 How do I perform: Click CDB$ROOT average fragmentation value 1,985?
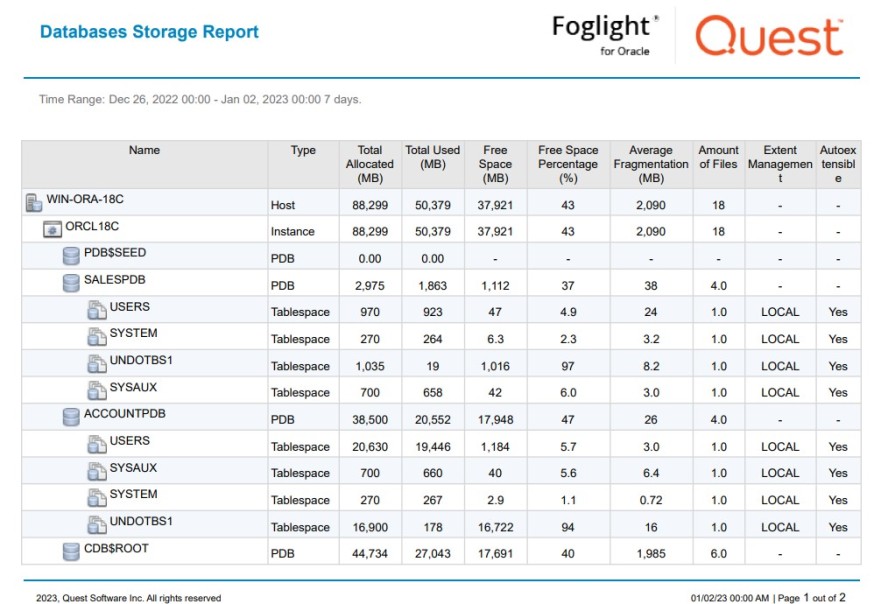[x=651, y=554]
